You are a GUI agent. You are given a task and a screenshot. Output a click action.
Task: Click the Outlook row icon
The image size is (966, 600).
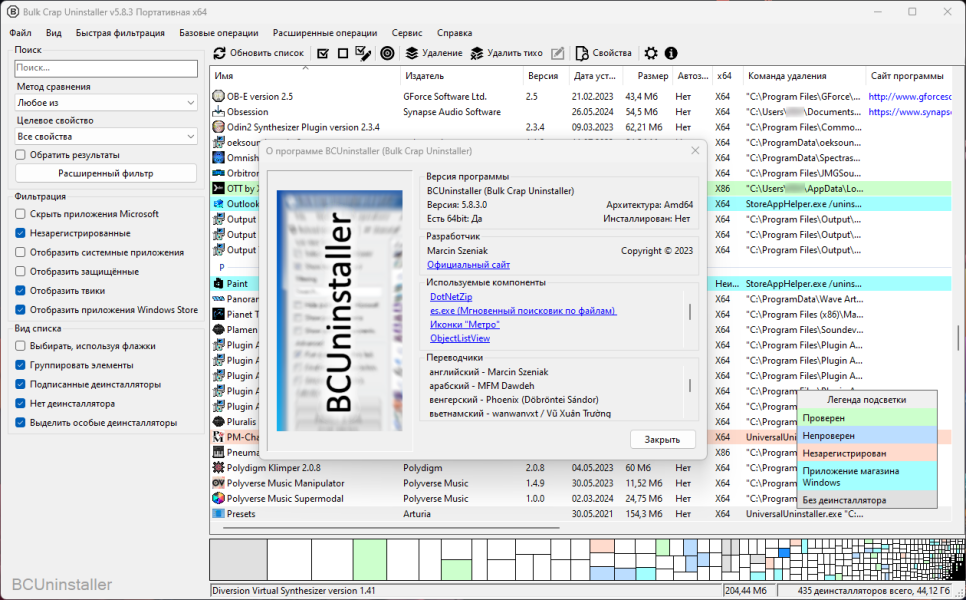point(218,204)
